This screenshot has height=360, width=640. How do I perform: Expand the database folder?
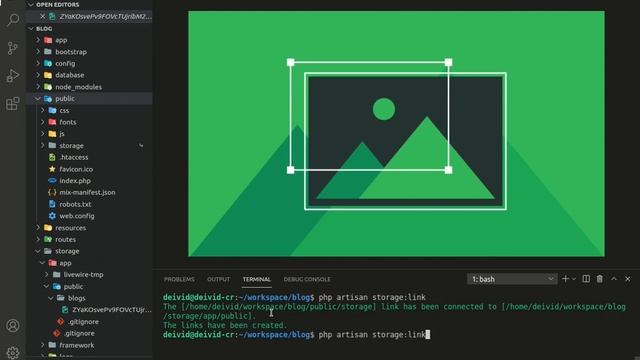tap(89, 75)
